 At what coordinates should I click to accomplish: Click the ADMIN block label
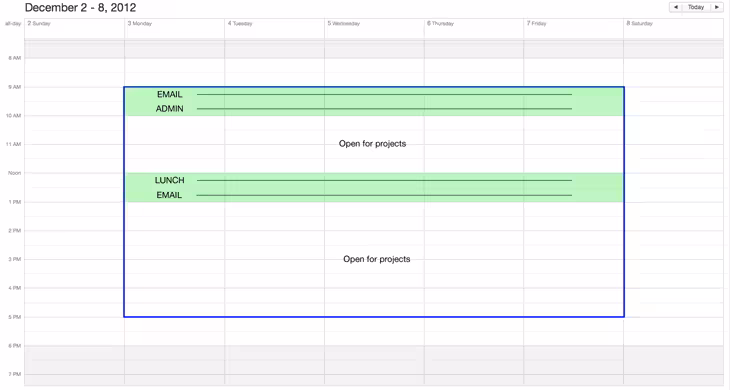[x=169, y=109]
